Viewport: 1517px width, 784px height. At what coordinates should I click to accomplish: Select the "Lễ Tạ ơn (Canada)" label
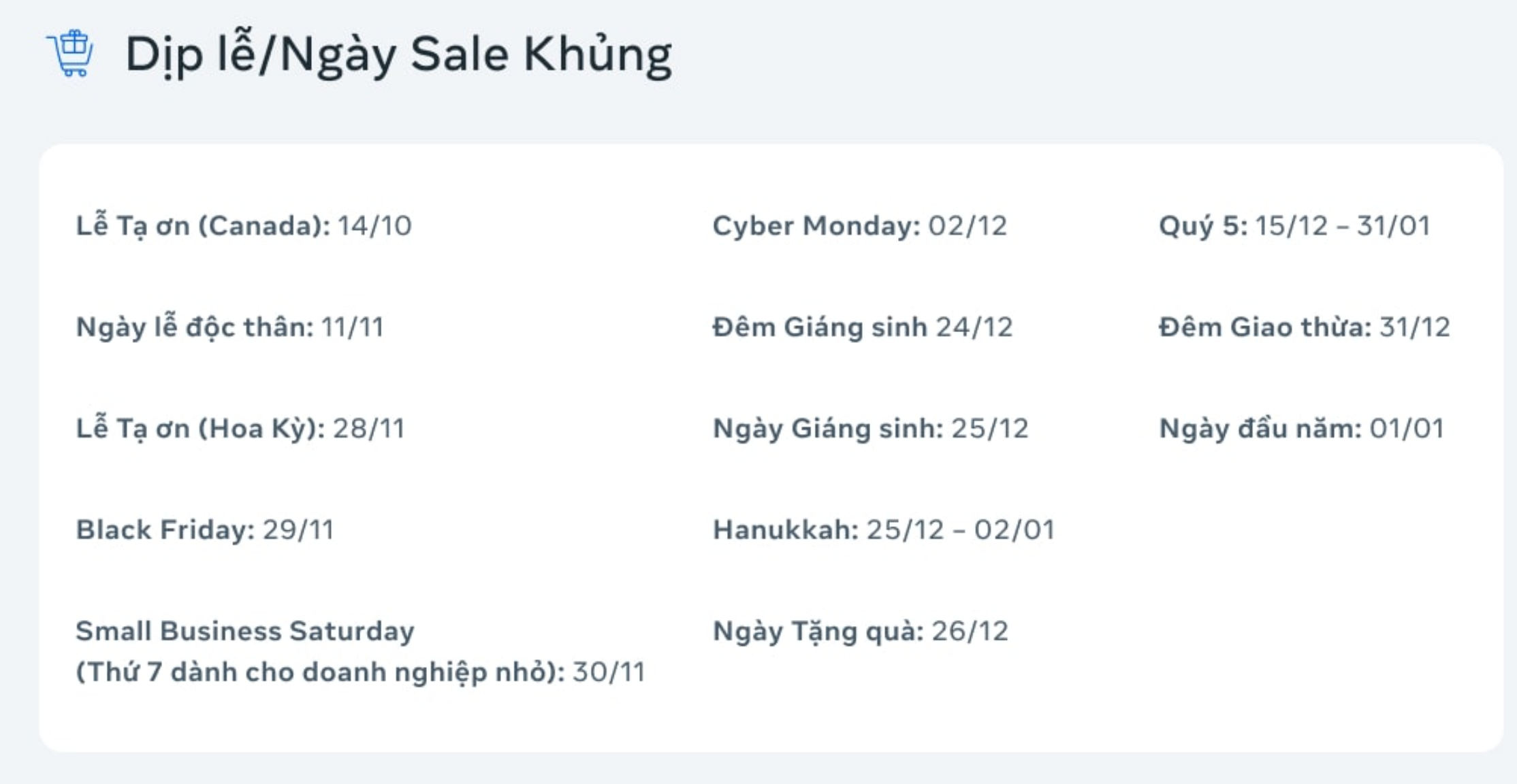click(202, 226)
